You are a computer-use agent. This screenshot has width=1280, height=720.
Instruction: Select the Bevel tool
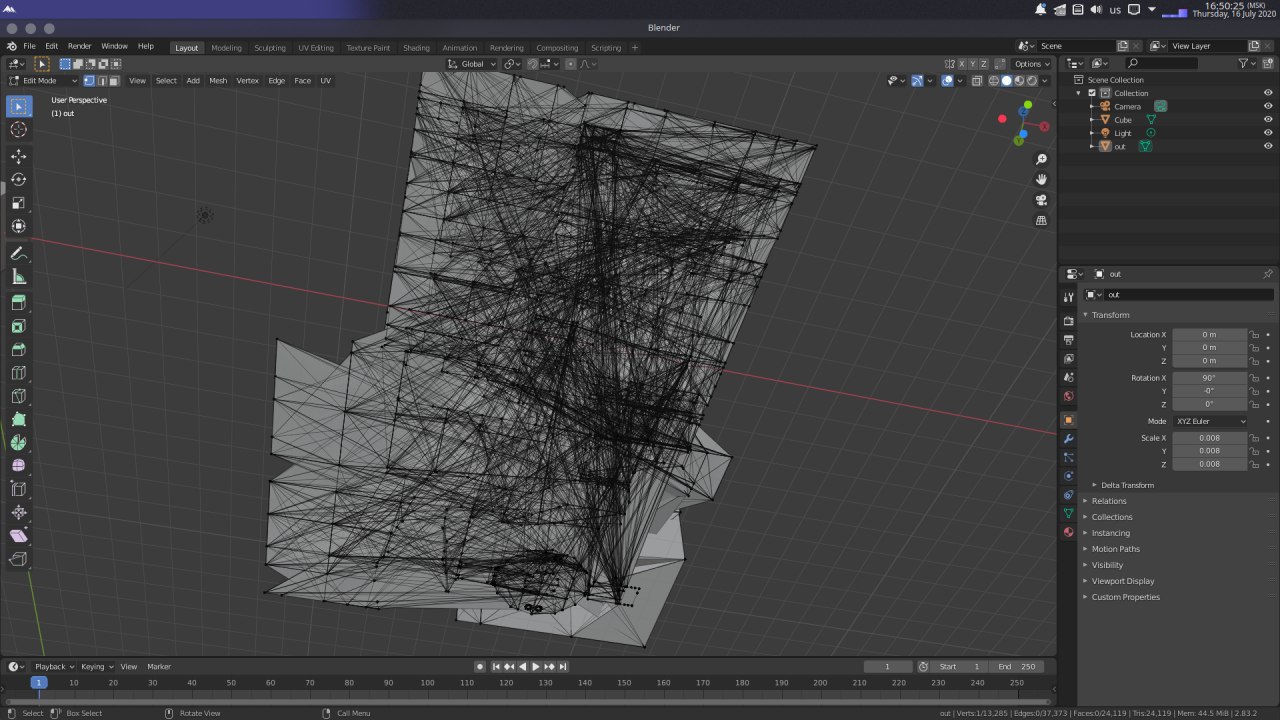click(x=19, y=350)
